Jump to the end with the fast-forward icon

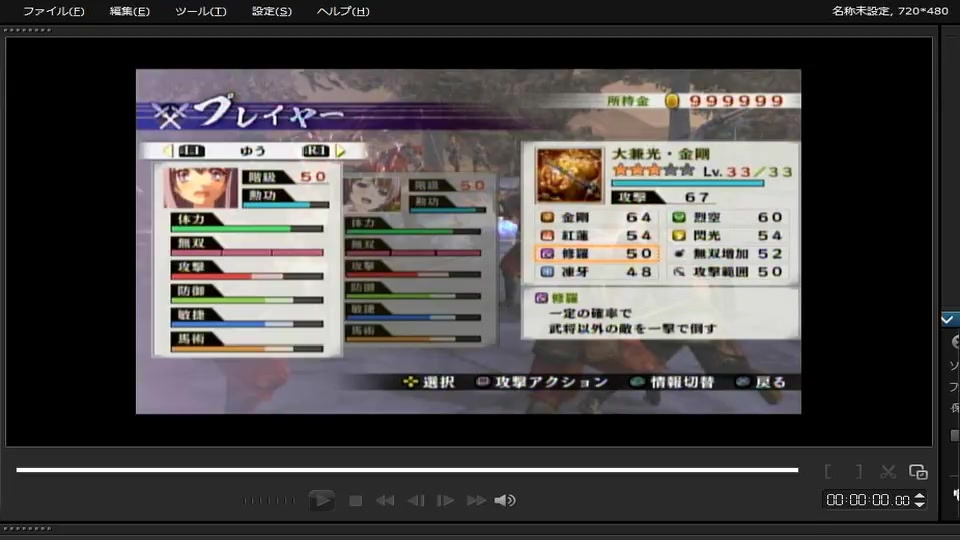pyautogui.click(x=476, y=501)
